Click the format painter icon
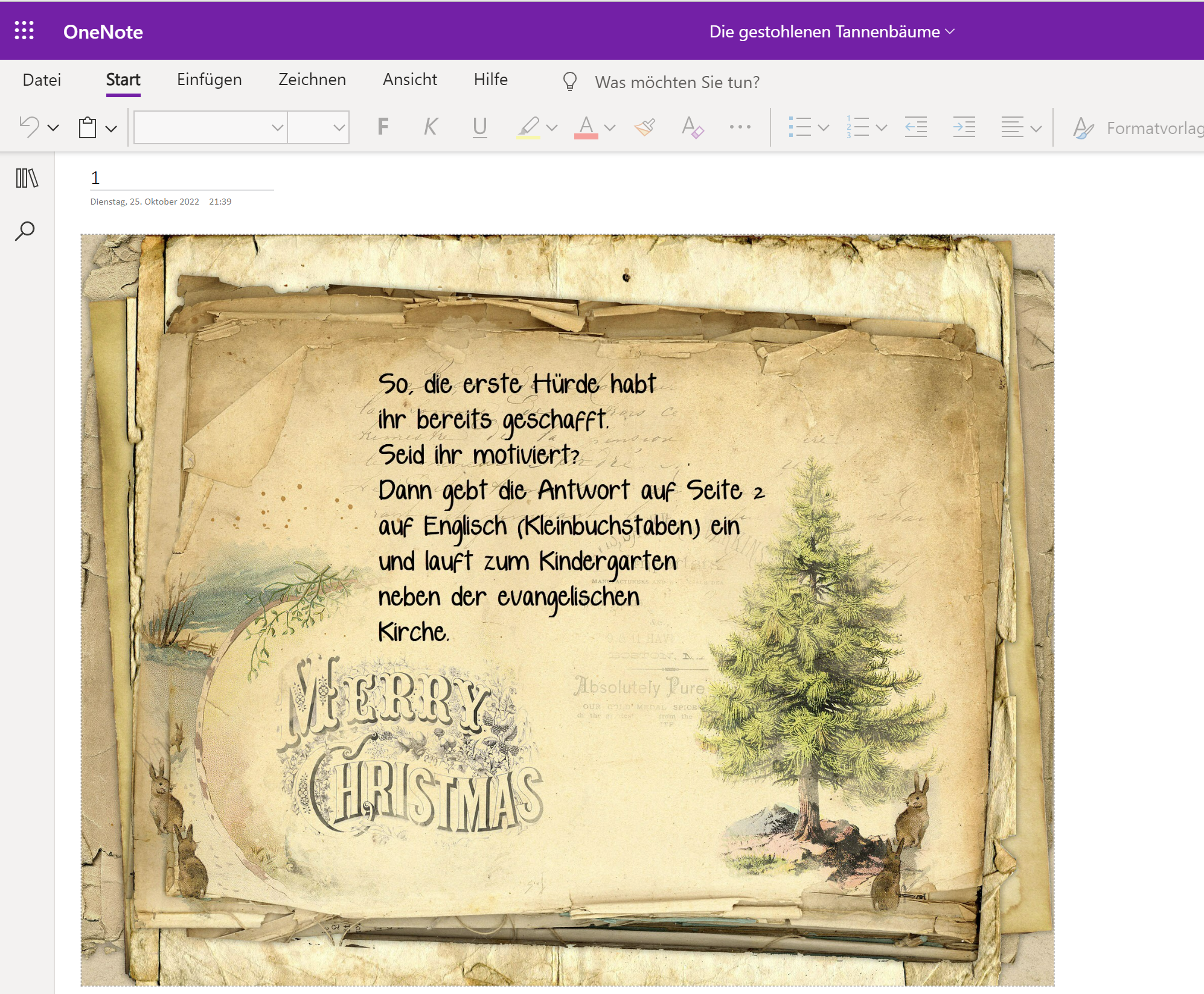This screenshot has height=994, width=1204. pos(645,127)
